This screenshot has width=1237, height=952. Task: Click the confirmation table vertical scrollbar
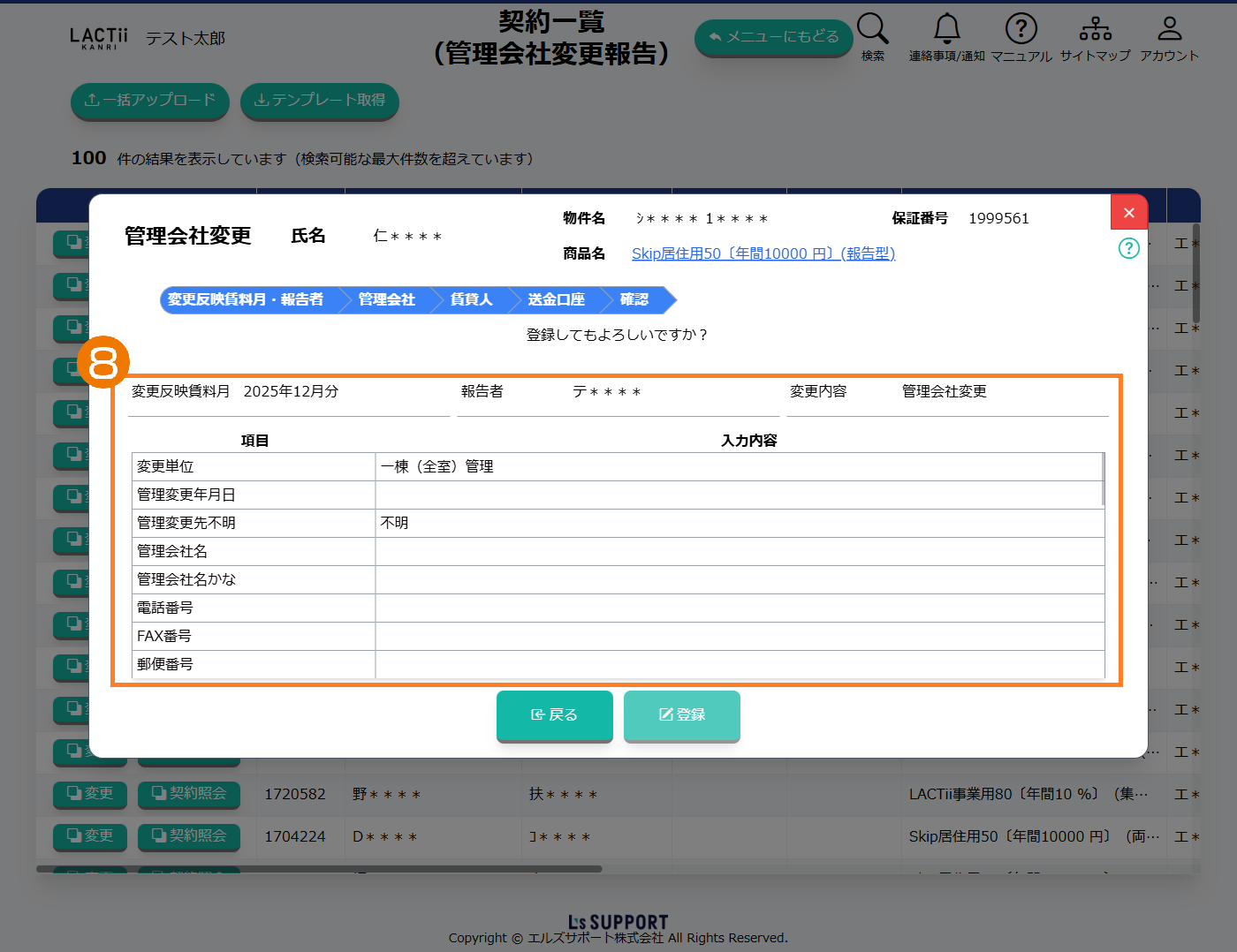1103,480
